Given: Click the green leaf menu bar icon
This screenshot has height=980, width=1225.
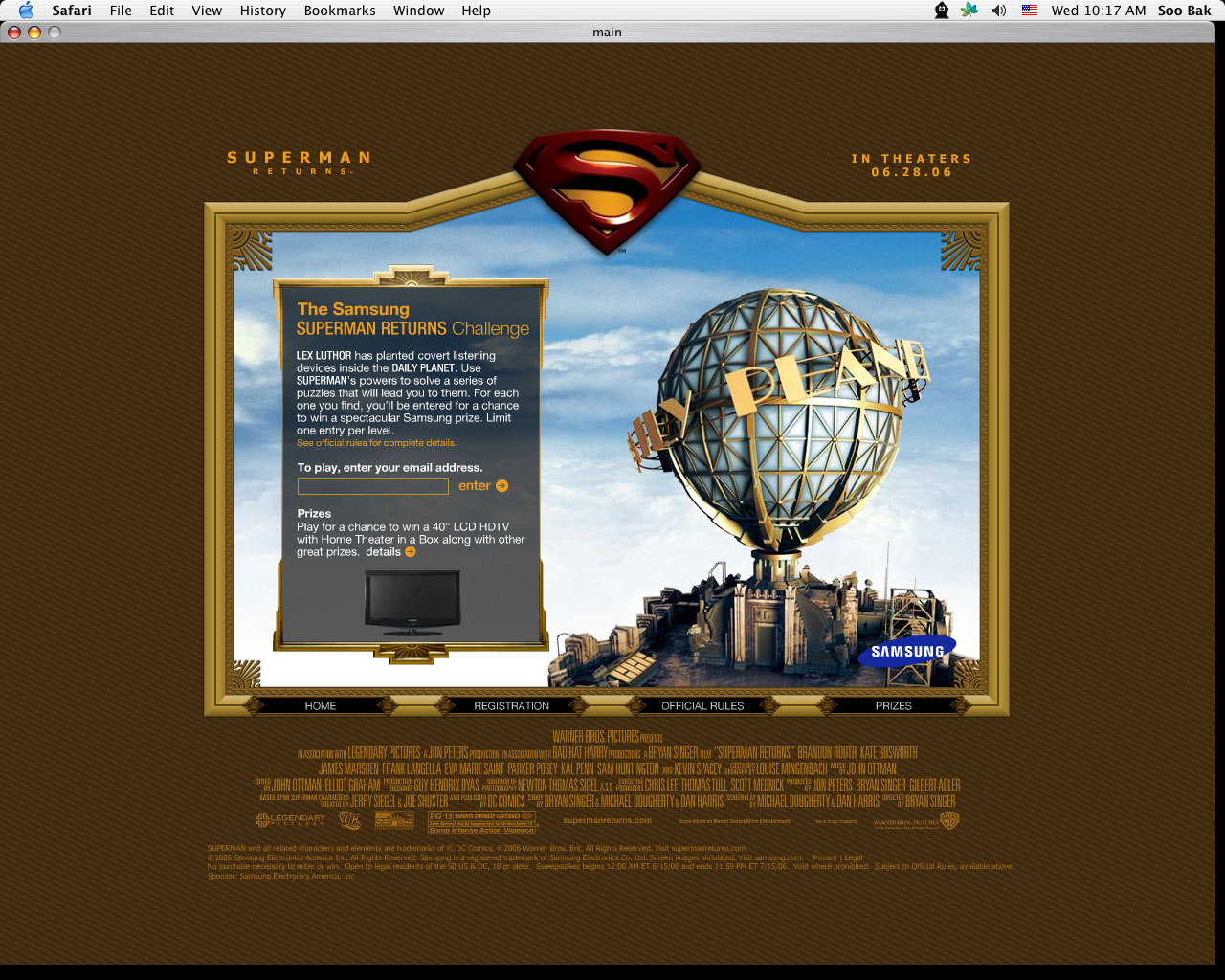Looking at the screenshot, I should pyautogui.click(x=969, y=11).
